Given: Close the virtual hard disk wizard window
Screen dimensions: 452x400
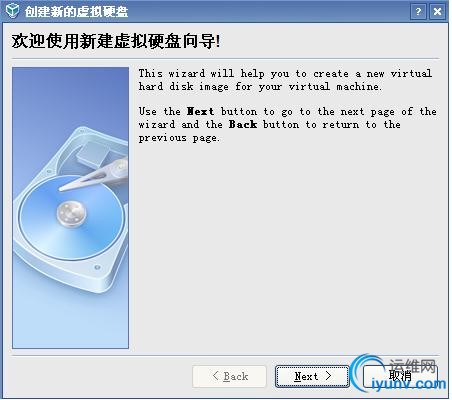Looking at the screenshot, I should pyautogui.click(x=437, y=12).
